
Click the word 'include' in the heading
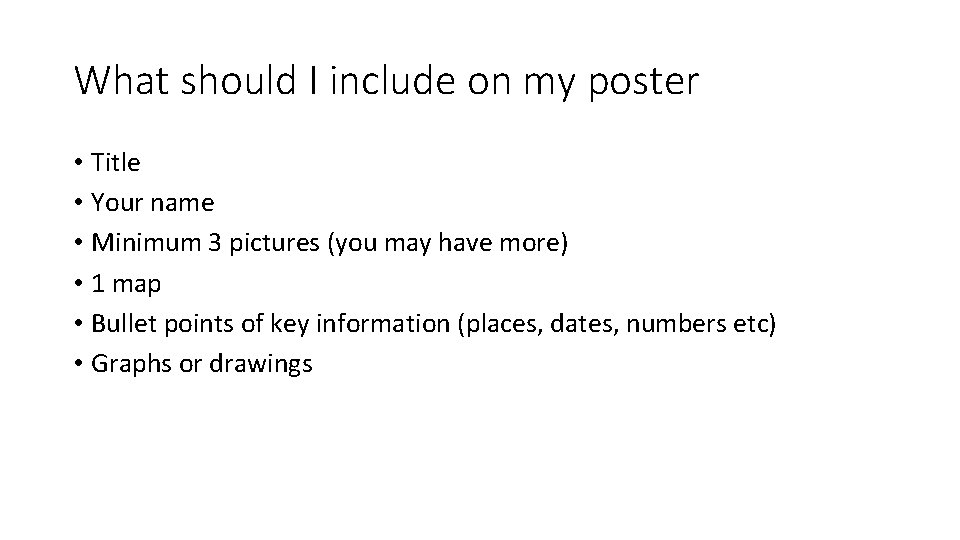coord(392,81)
